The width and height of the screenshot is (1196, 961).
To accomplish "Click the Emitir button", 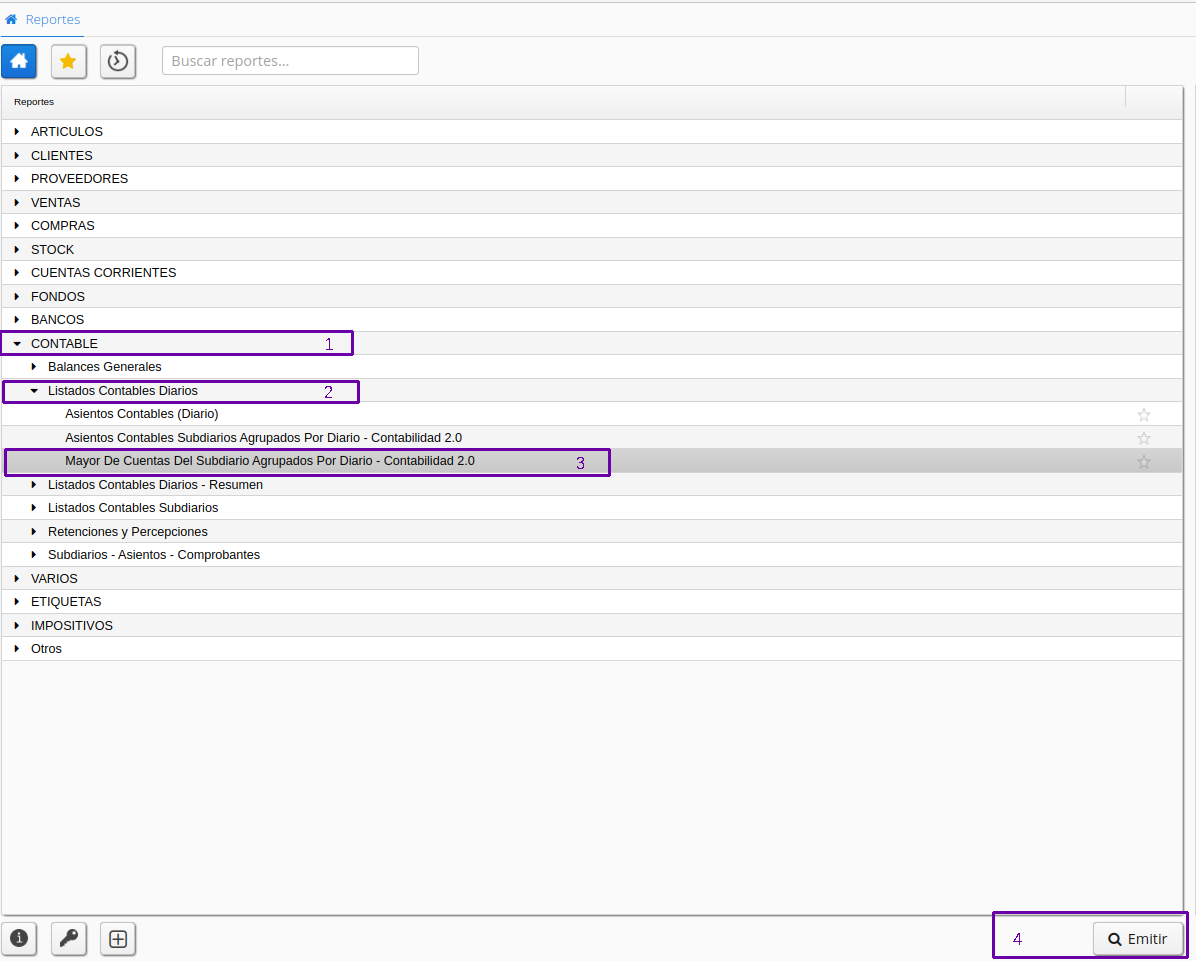I will [1137, 939].
